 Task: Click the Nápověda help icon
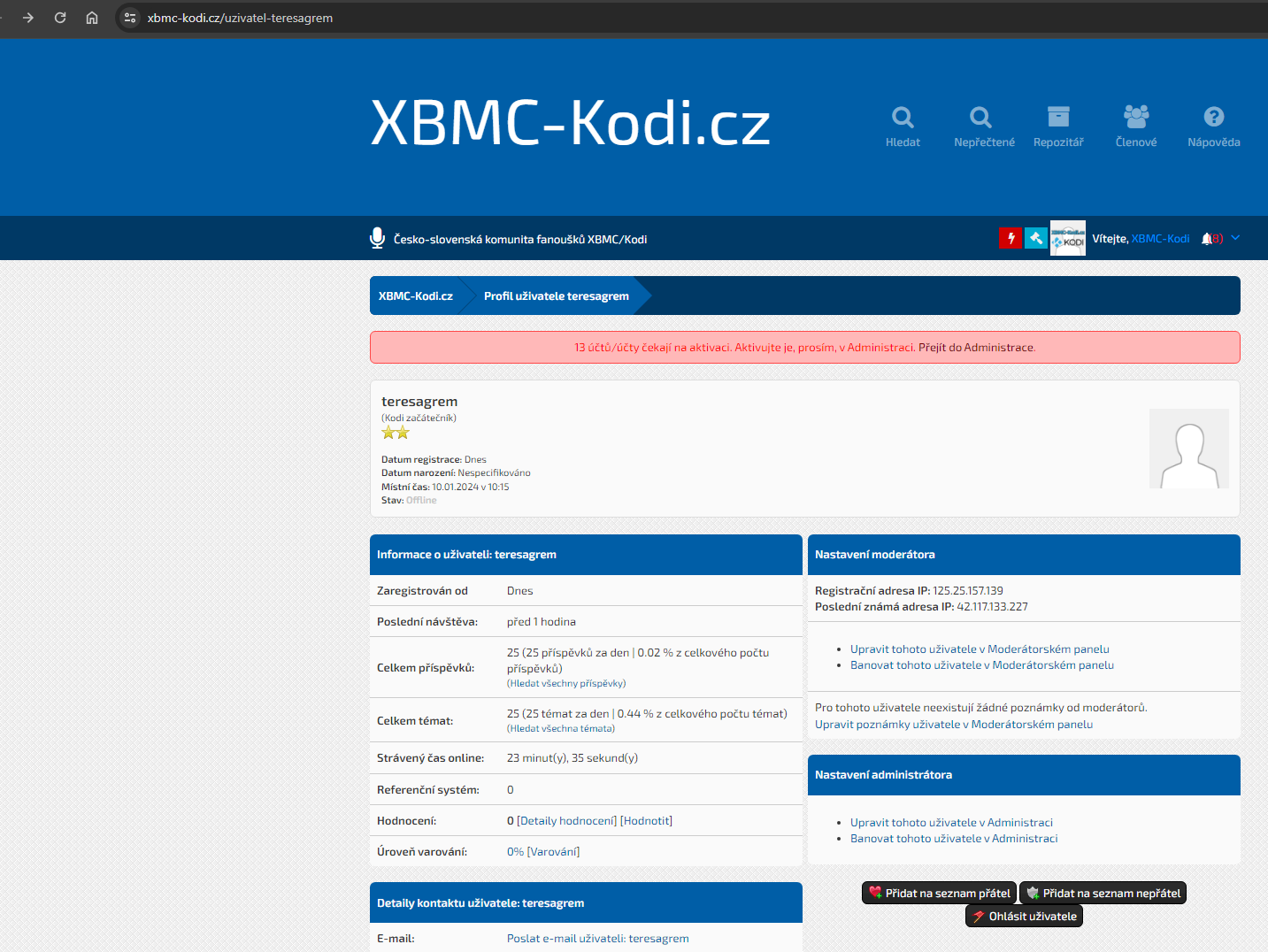click(x=1214, y=118)
